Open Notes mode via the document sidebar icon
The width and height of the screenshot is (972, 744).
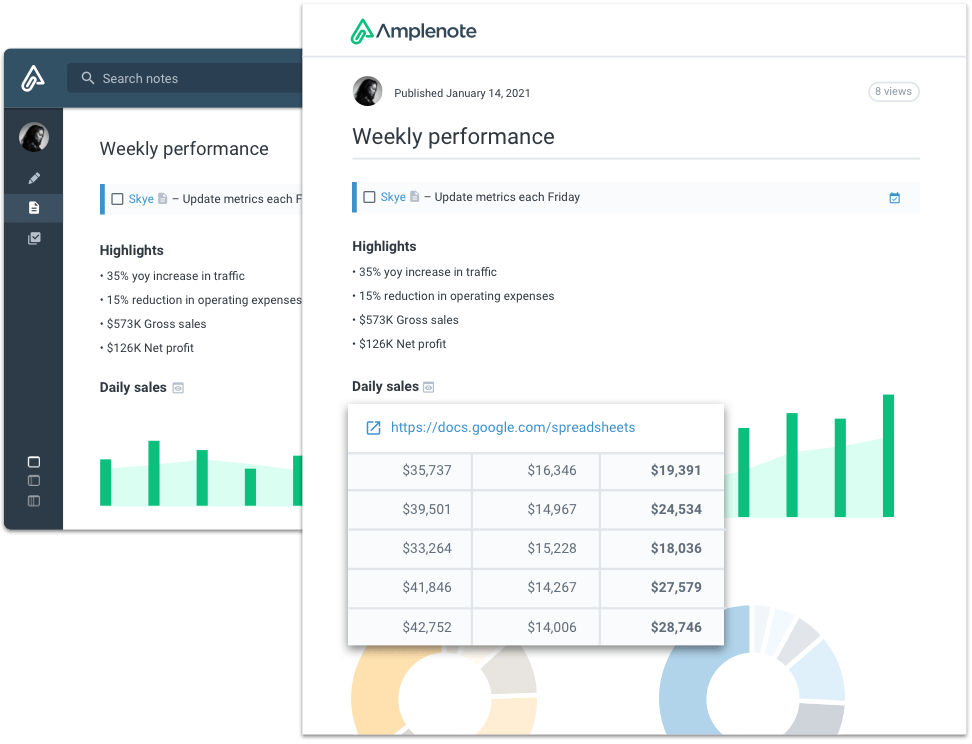point(34,208)
